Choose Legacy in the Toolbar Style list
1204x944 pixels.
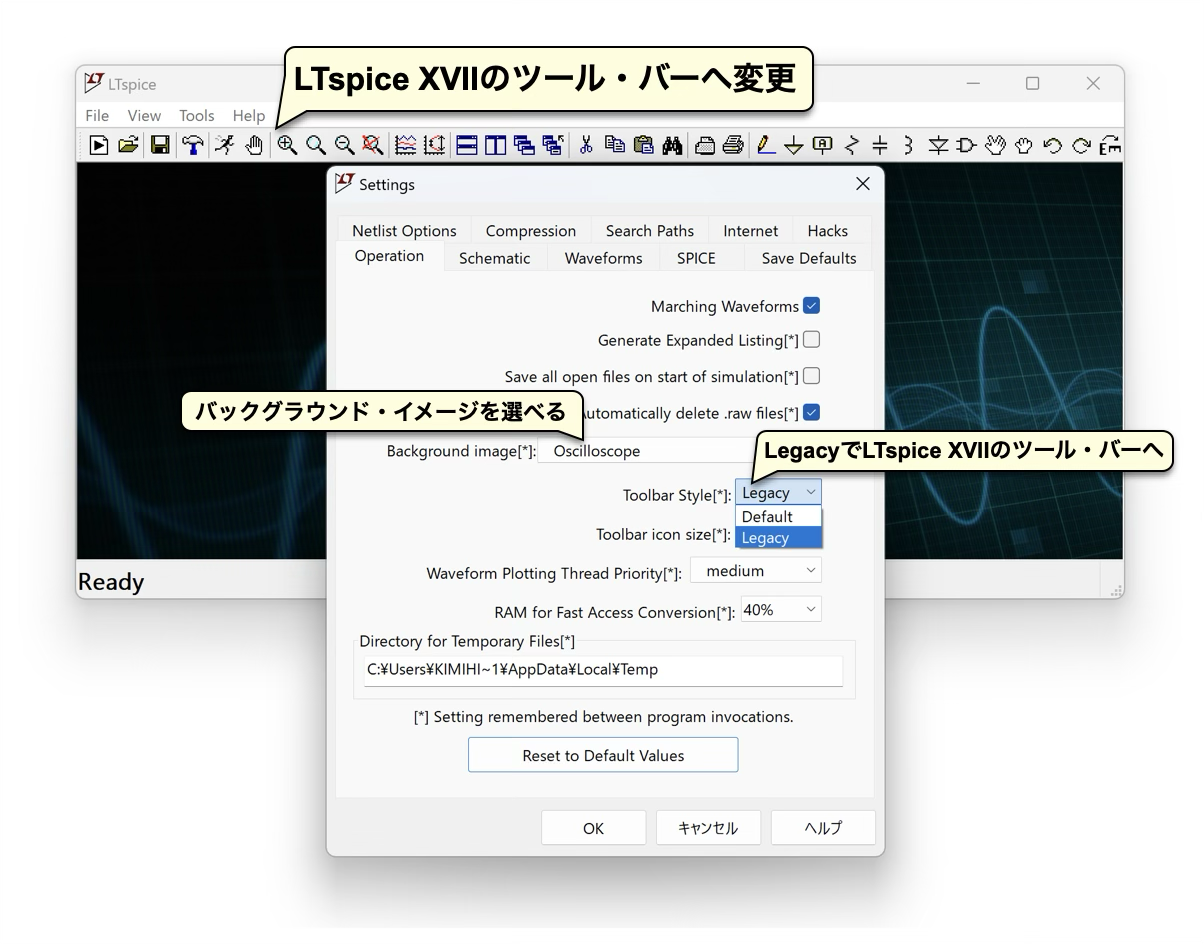coord(779,538)
